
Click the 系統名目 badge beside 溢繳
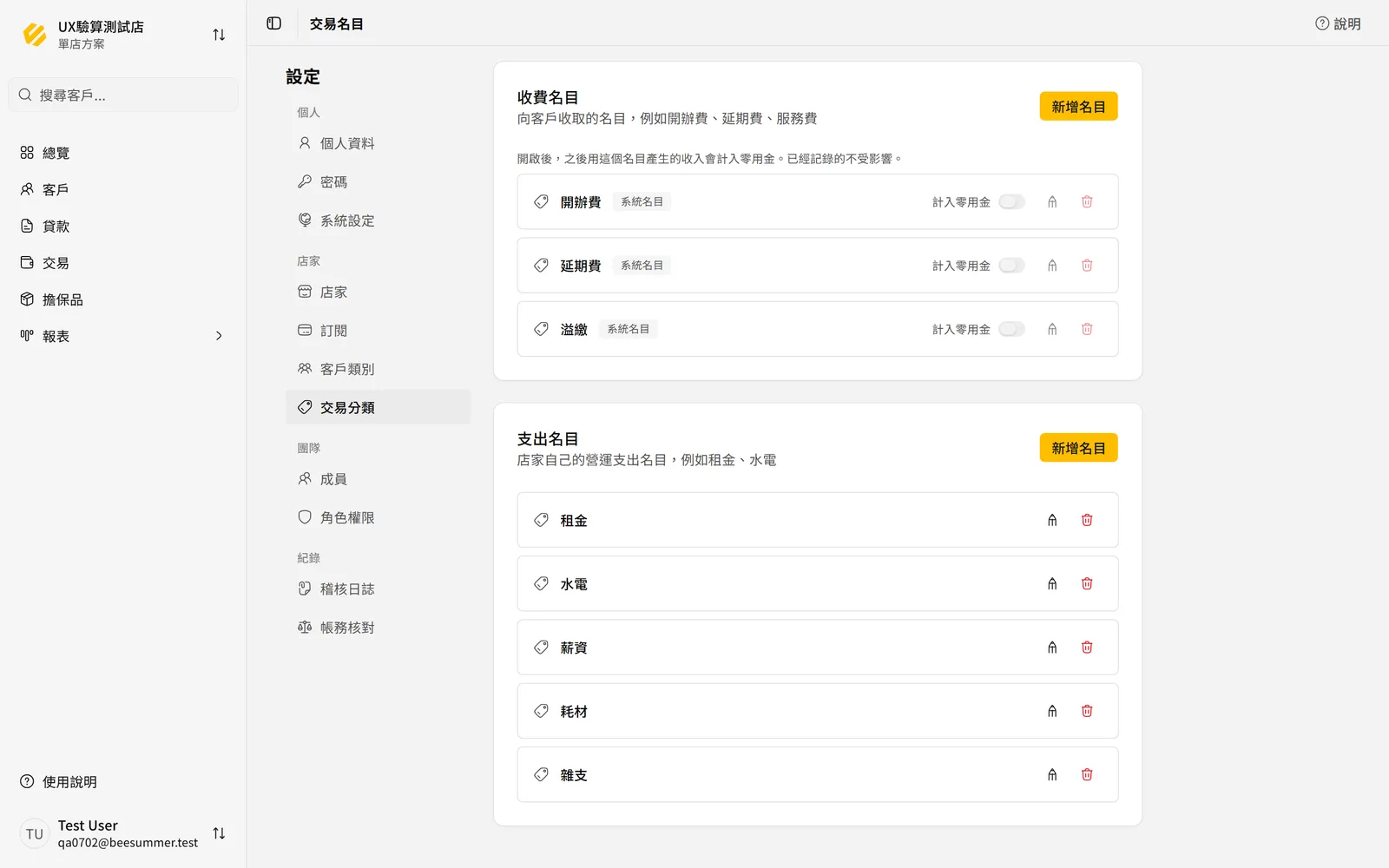click(x=628, y=329)
